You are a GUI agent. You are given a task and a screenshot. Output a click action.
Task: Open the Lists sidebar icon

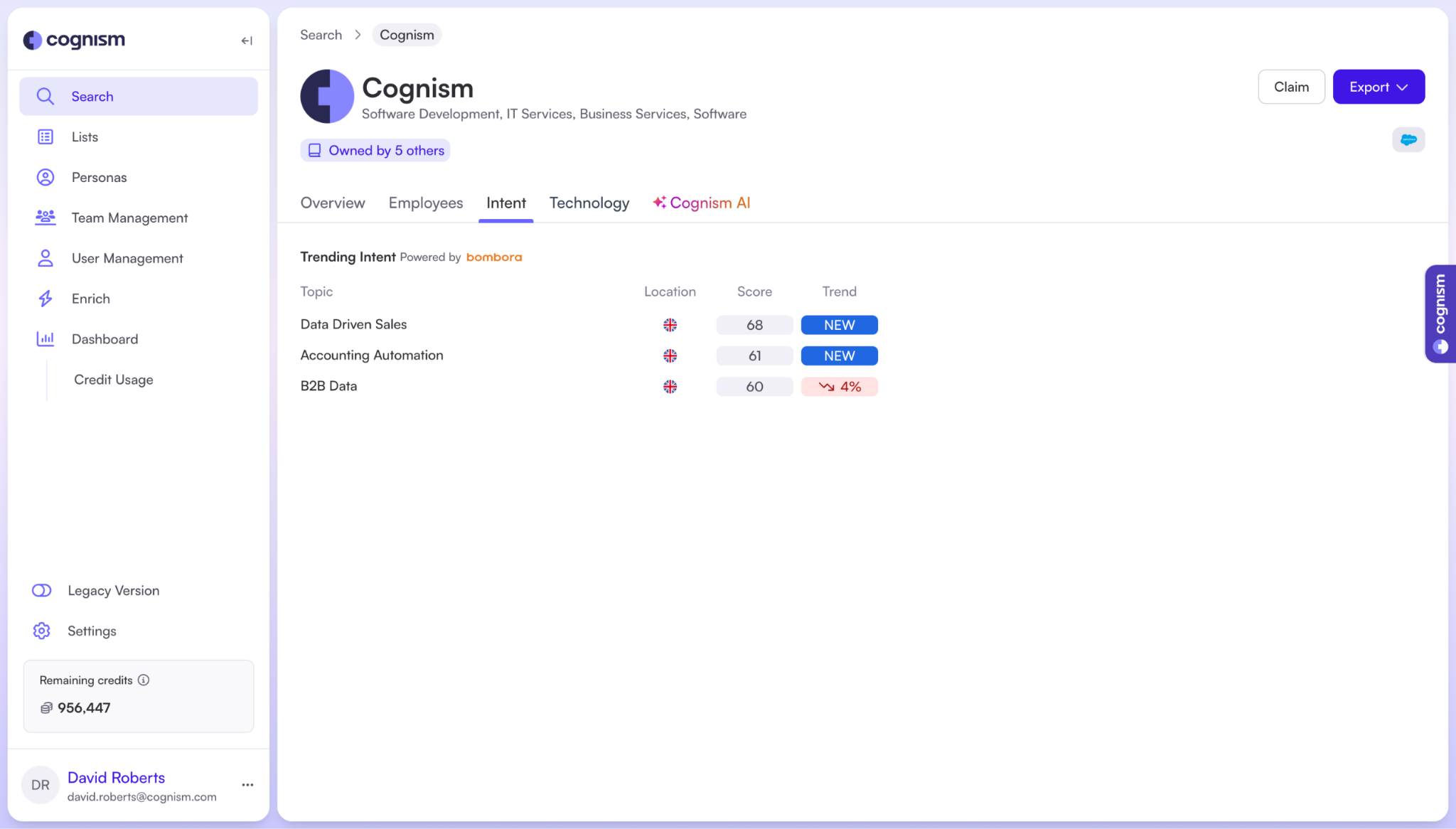coord(45,137)
